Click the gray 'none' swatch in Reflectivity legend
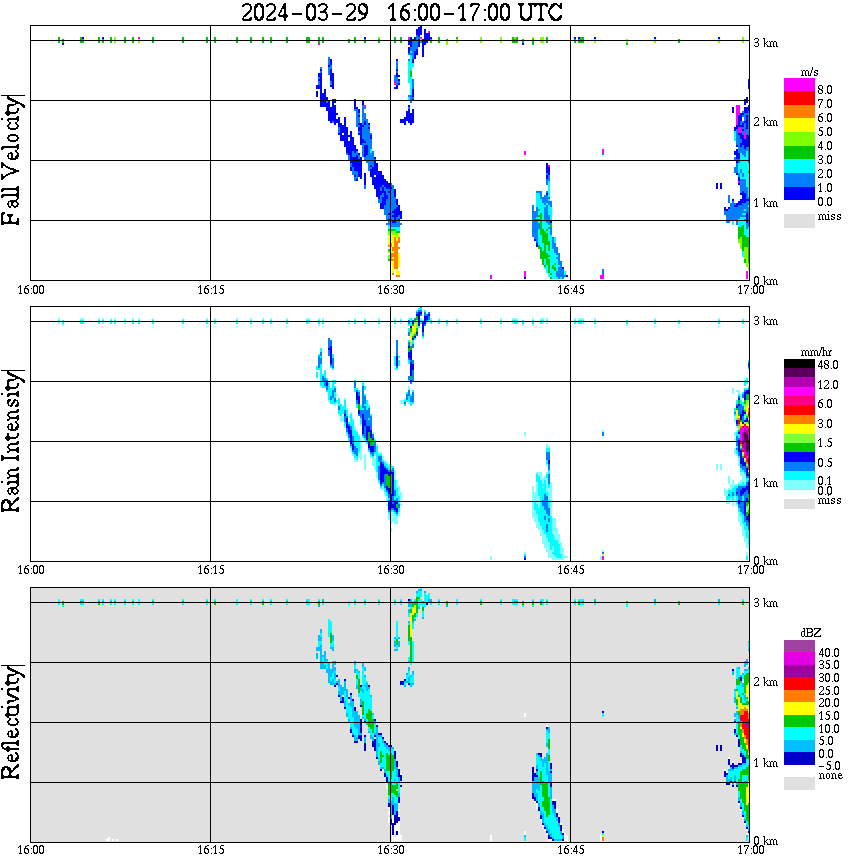 point(799,783)
